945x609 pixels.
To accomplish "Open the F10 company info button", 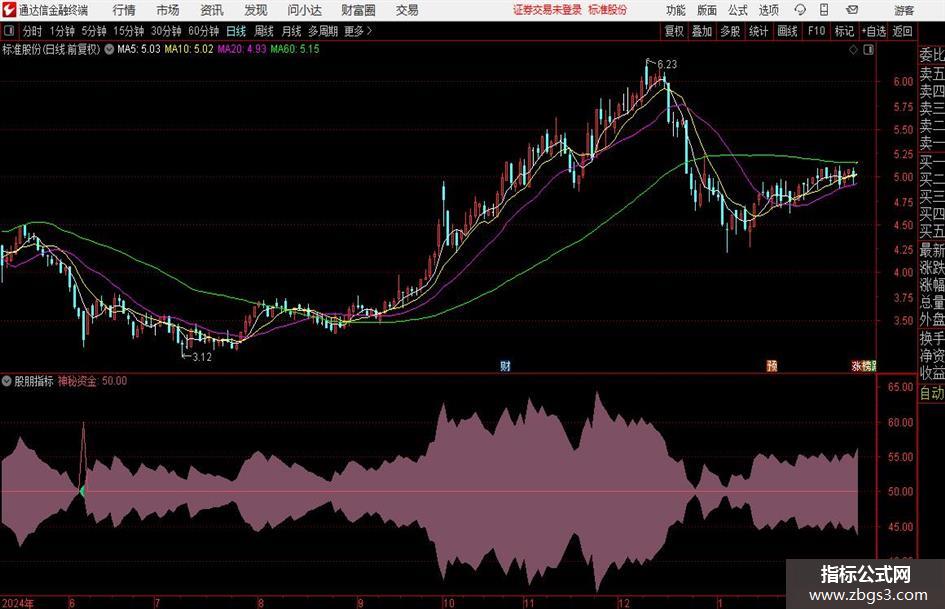I will click(817, 31).
